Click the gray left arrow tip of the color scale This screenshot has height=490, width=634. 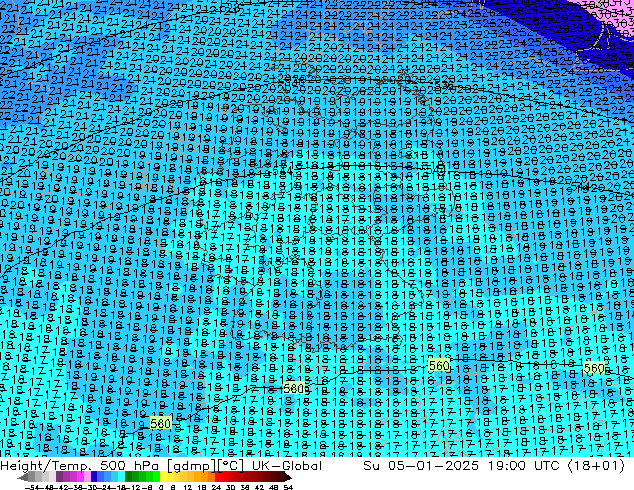click(22, 478)
